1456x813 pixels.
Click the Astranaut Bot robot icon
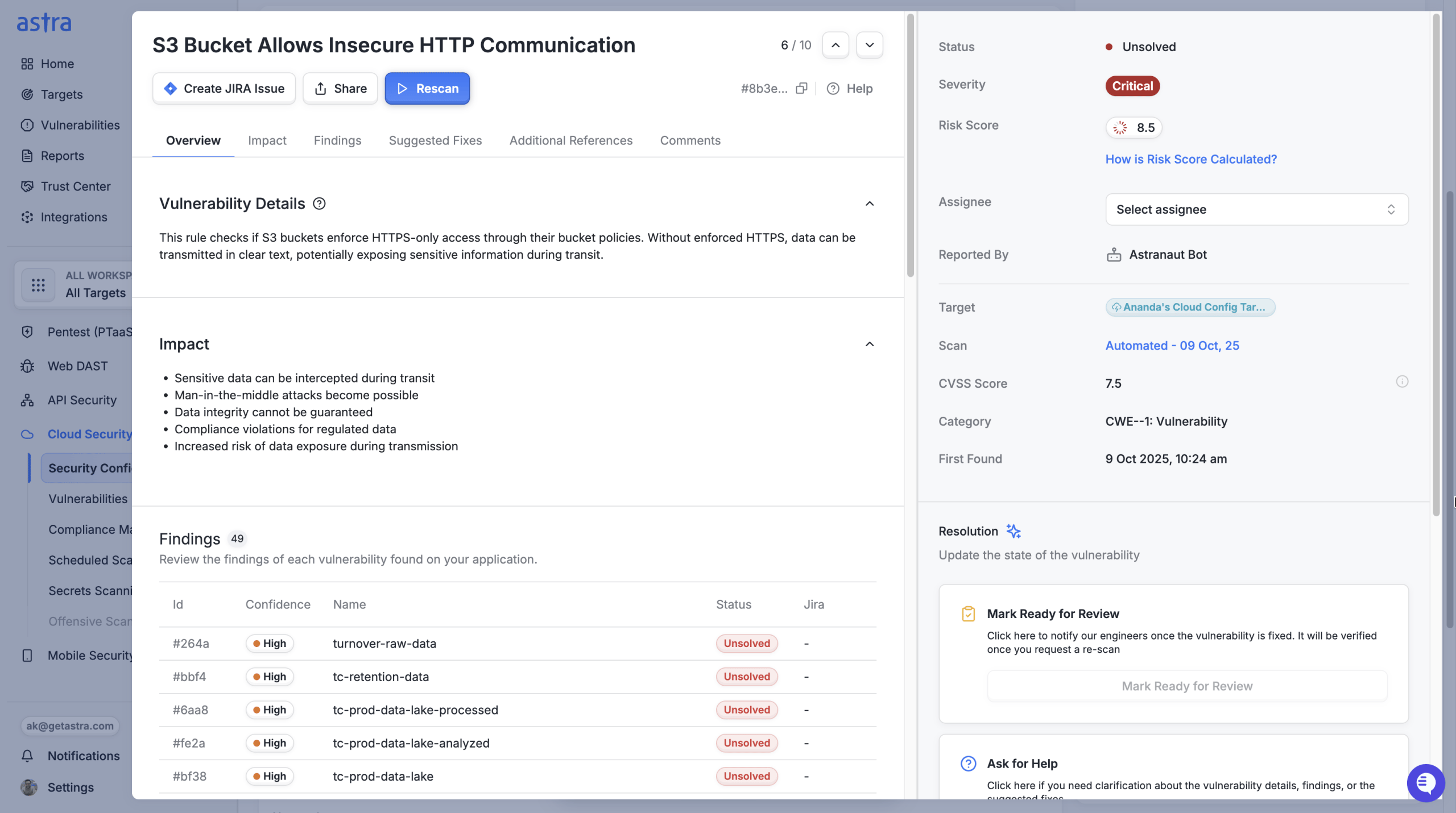[1114, 255]
